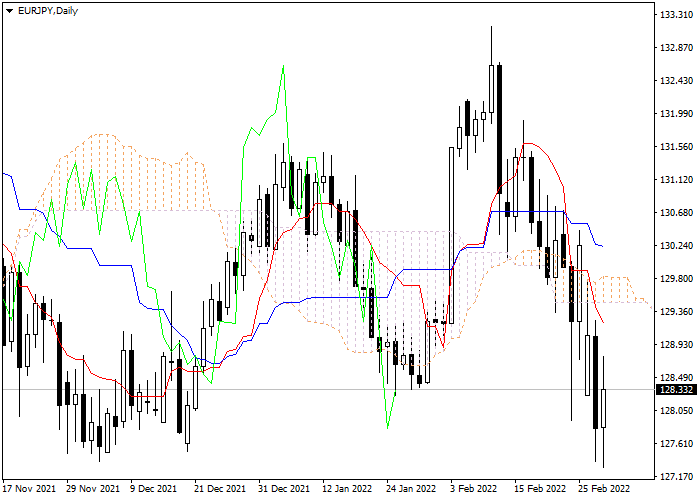Select the 129.800 price axis value
The image size is (700, 500).
tap(676, 279)
